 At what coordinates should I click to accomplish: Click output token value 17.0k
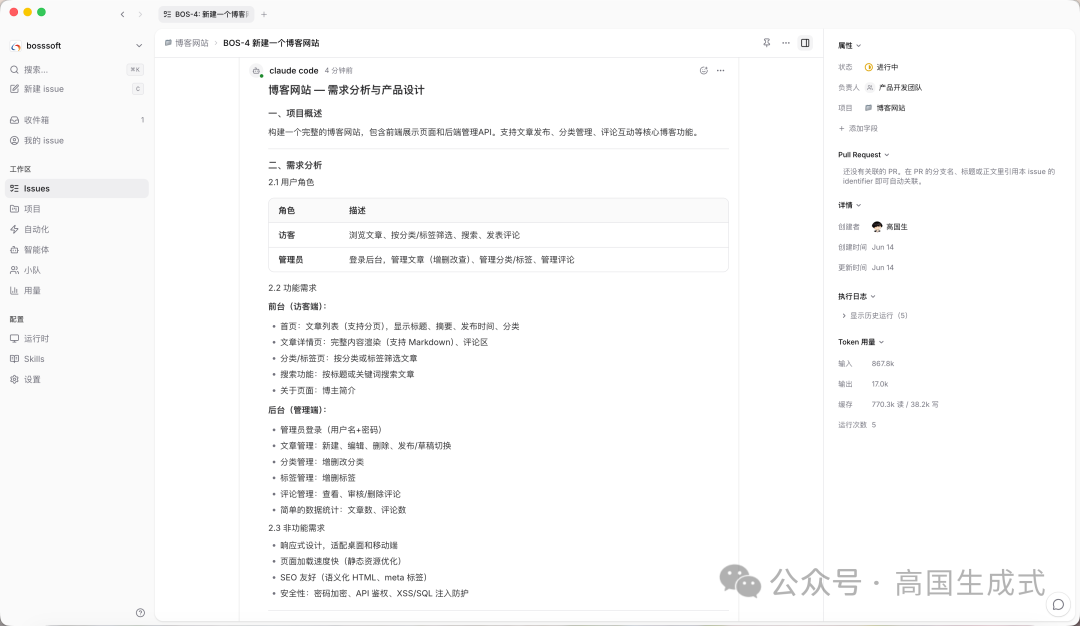point(880,384)
